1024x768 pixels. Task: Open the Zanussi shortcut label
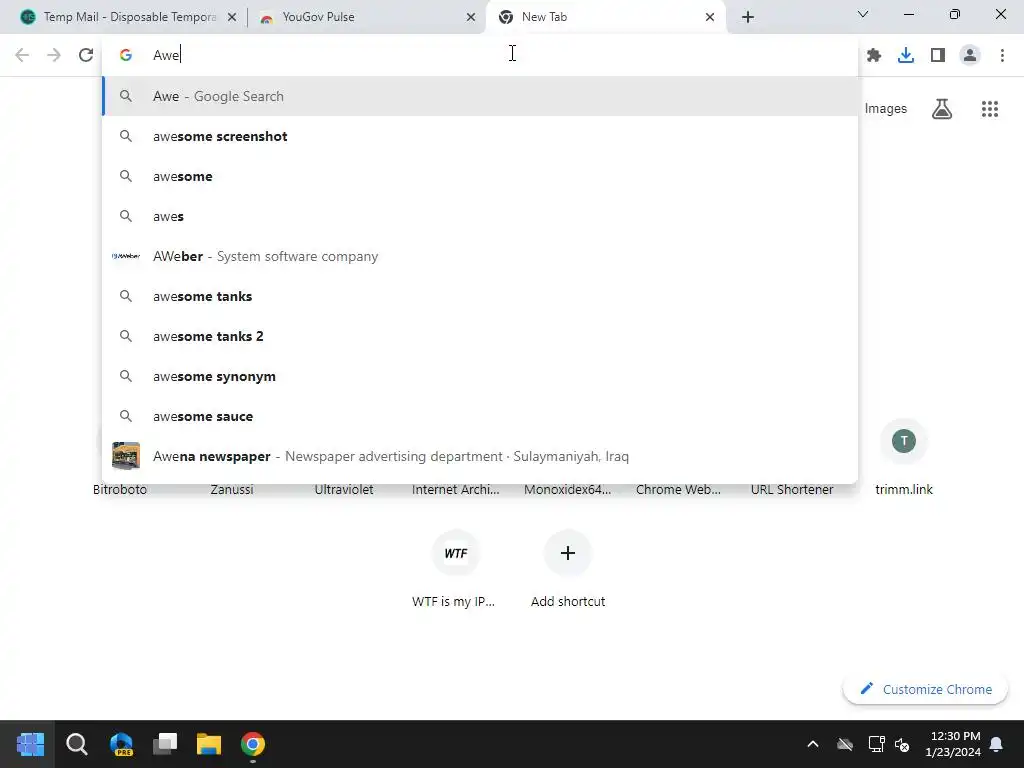click(x=232, y=489)
